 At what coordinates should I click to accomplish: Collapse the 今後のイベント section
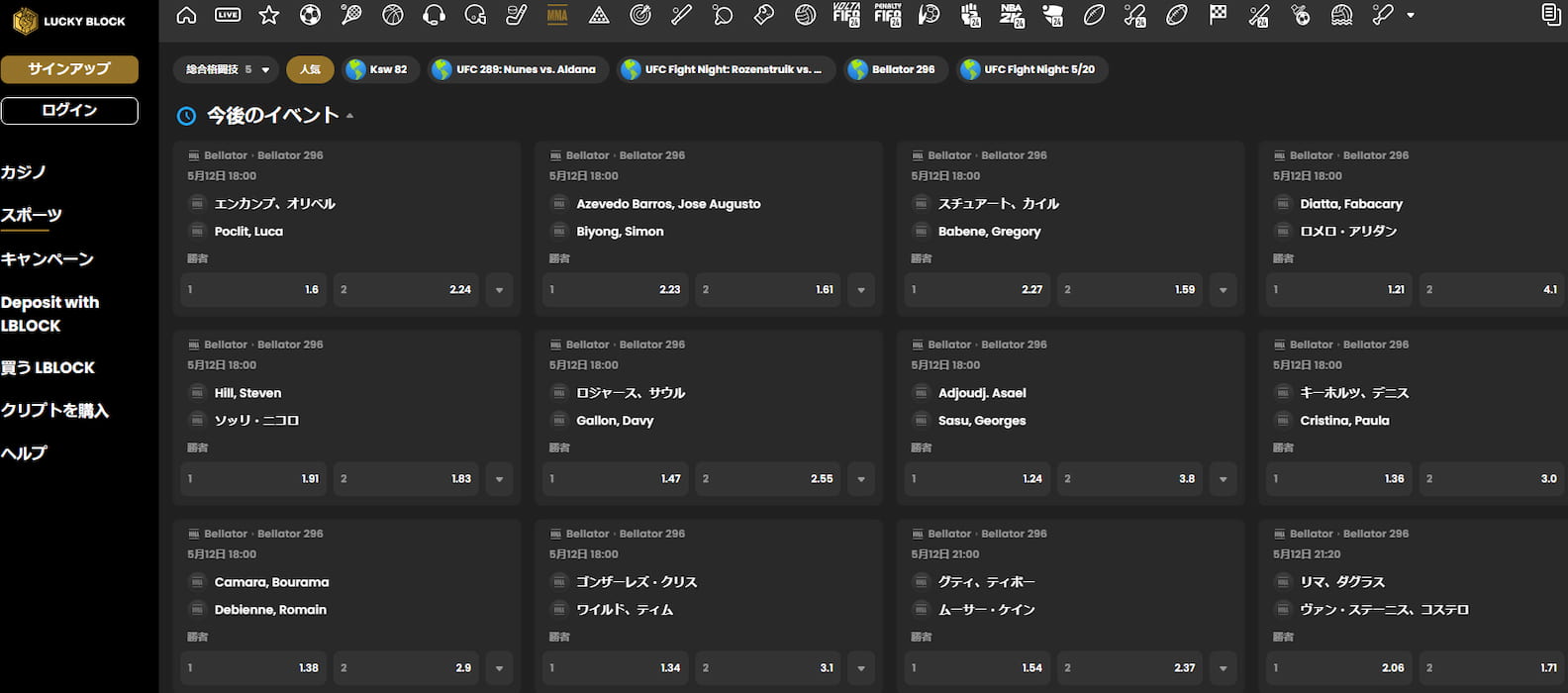[349, 116]
